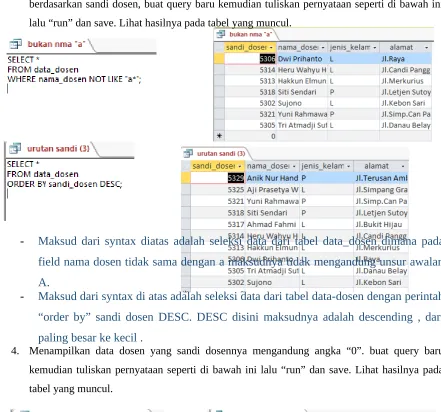Viewport: 441px width, 412px height.
Task: Click the Jl.Kebon Sari cell in the urutan sandi (3) datasheet
Action: 381,282
